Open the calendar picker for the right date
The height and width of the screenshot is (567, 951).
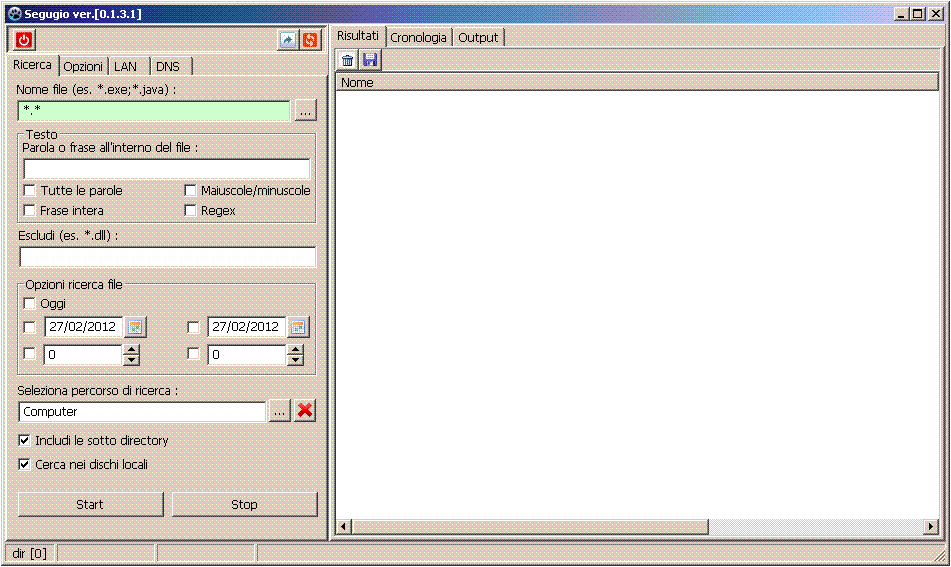pyautogui.click(x=298, y=327)
